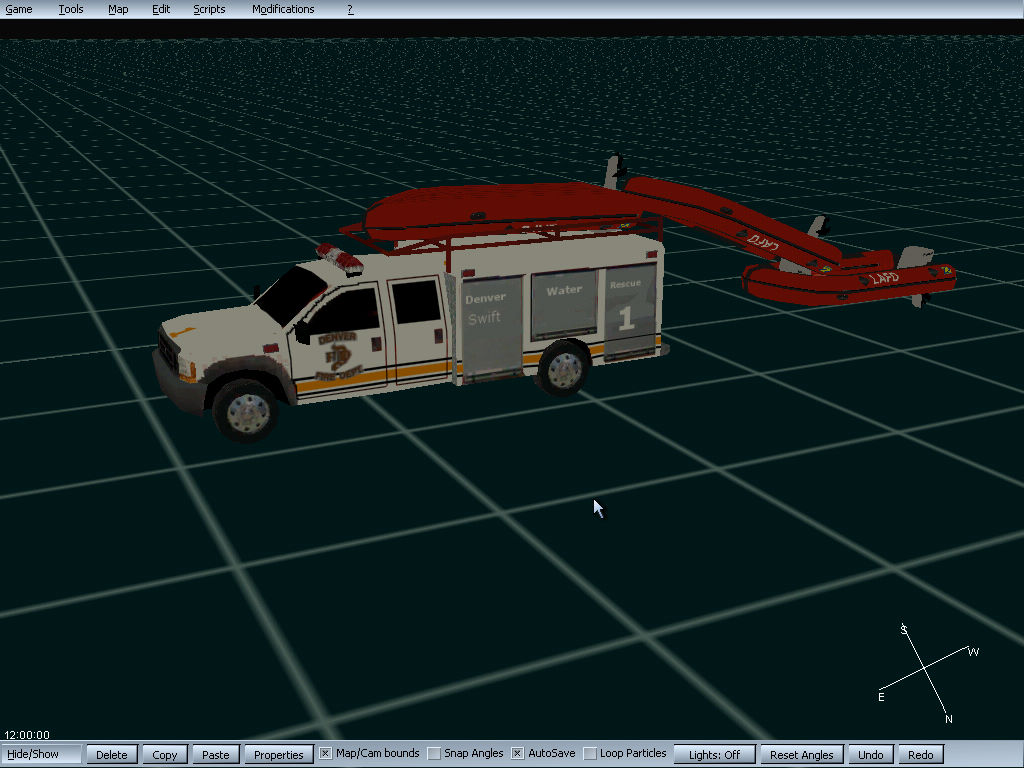Expand the Map menu
The height and width of the screenshot is (768, 1024).
point(118,9)
